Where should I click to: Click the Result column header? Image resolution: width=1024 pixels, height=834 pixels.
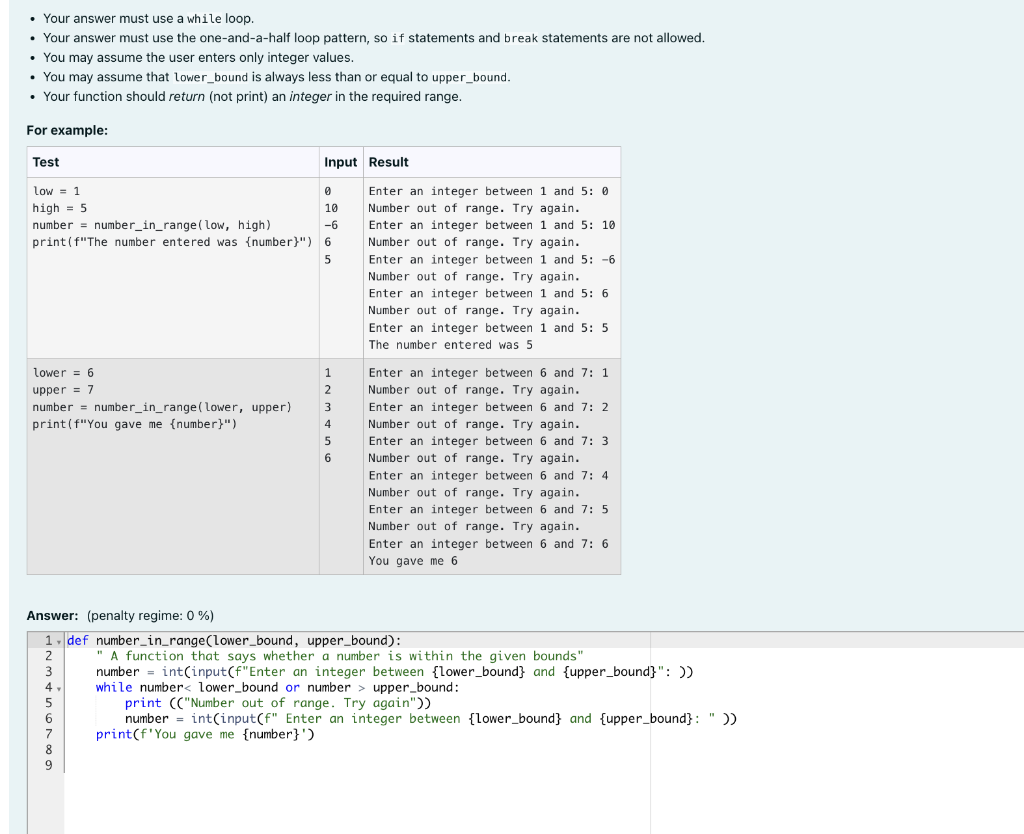click(388, 162)
